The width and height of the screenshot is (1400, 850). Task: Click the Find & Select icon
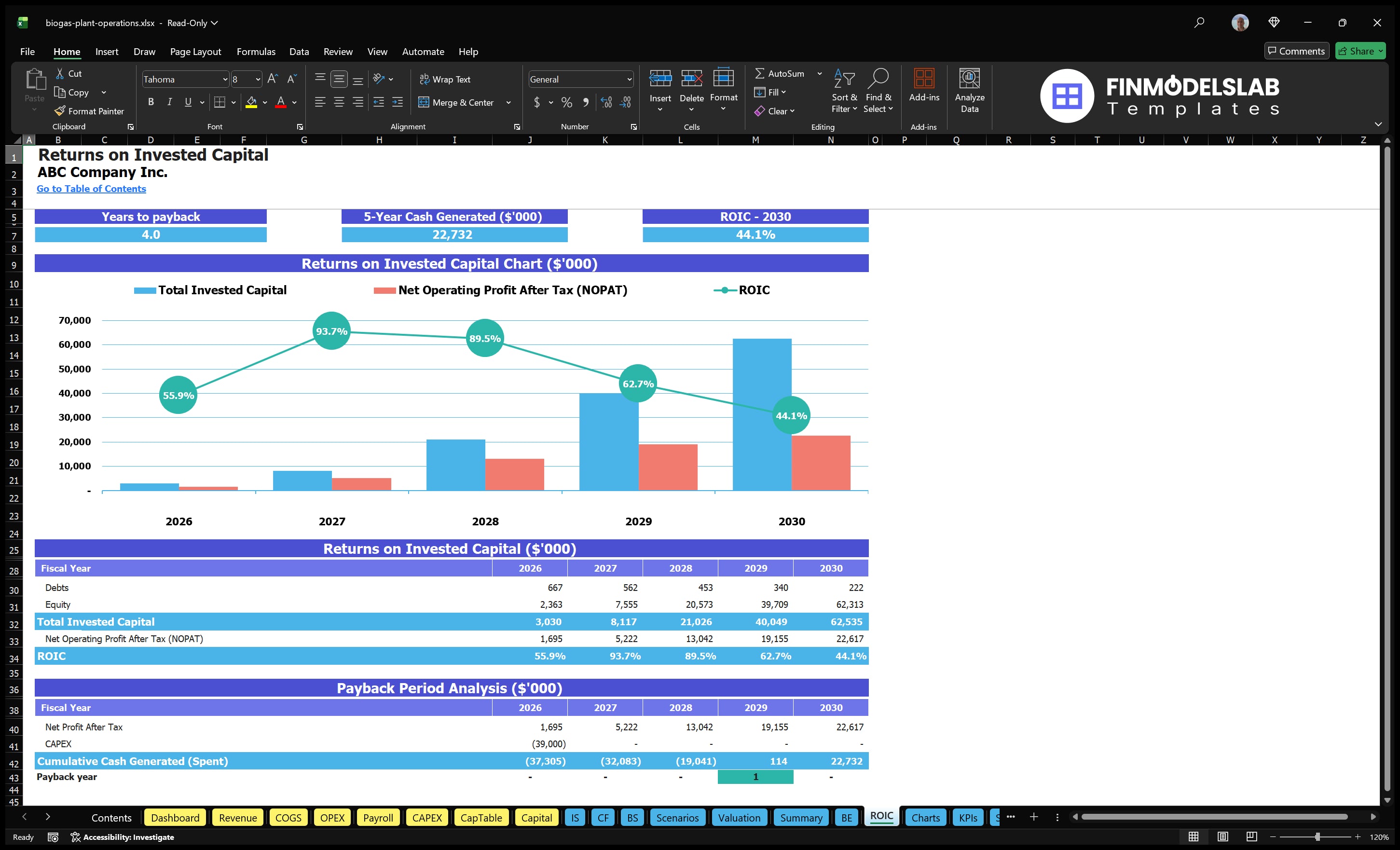coord(878,91)
